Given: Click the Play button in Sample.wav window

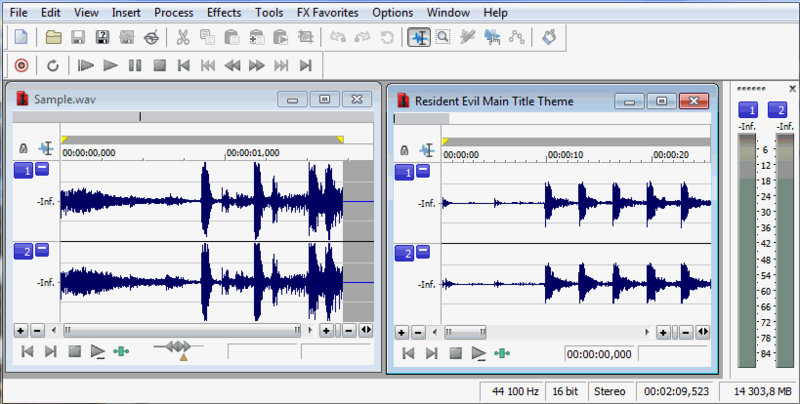Looking at the screenshot, I should 97,351.
